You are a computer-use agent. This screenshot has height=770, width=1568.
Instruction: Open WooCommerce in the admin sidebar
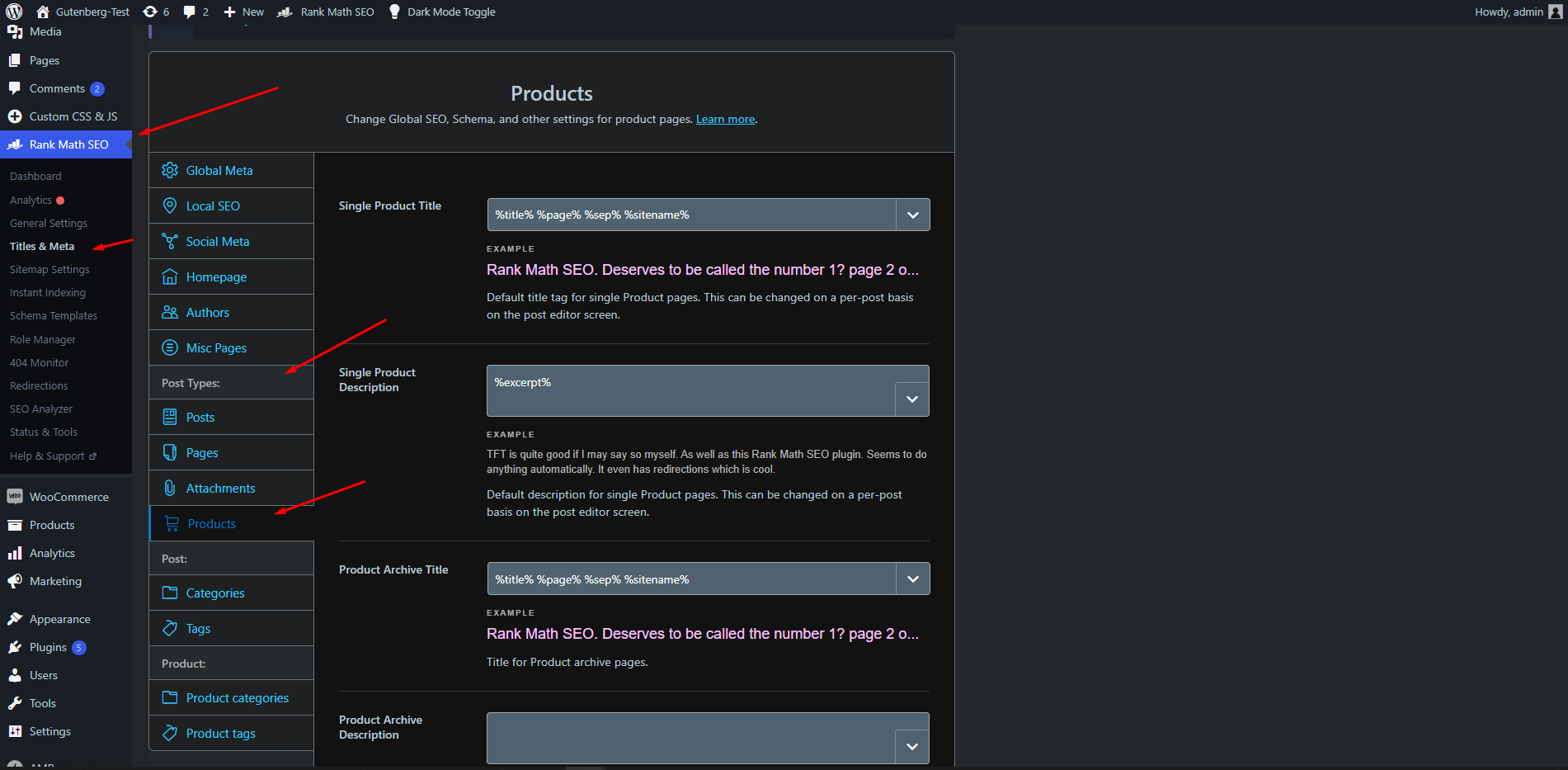68,497
